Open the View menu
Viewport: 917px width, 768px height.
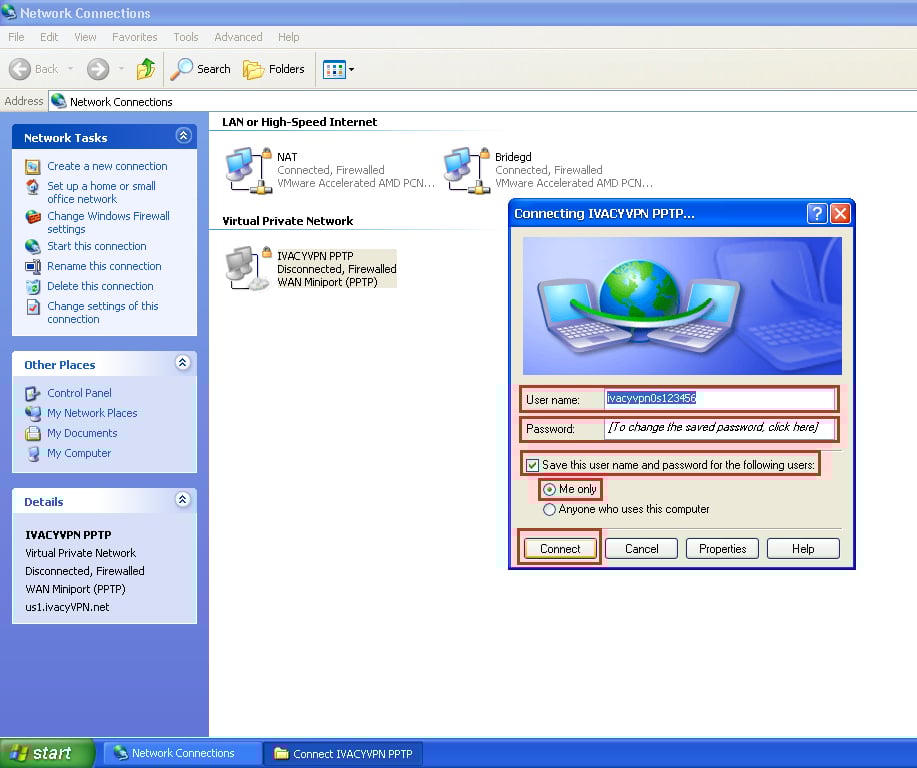[85, 37]
